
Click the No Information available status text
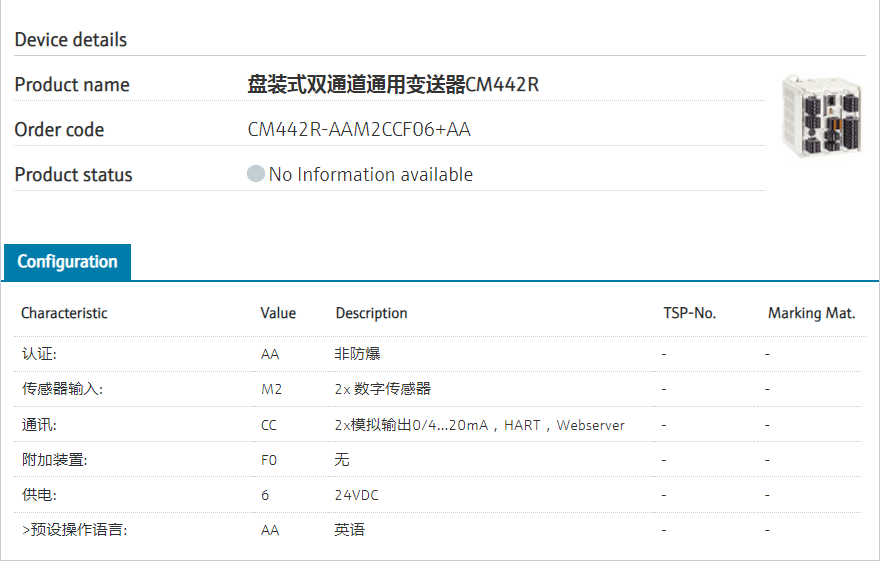[370, 175]
